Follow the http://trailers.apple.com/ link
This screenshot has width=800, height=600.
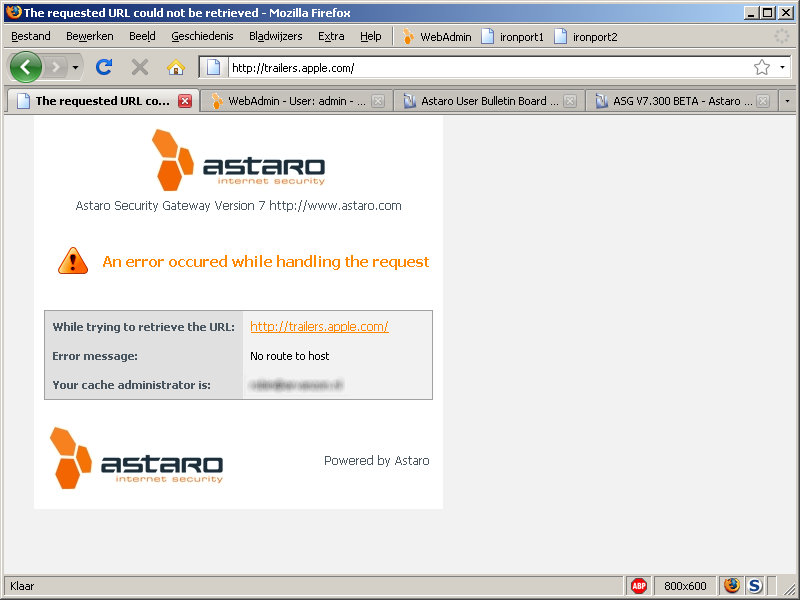pyautogui.click(x=319, y=327)
